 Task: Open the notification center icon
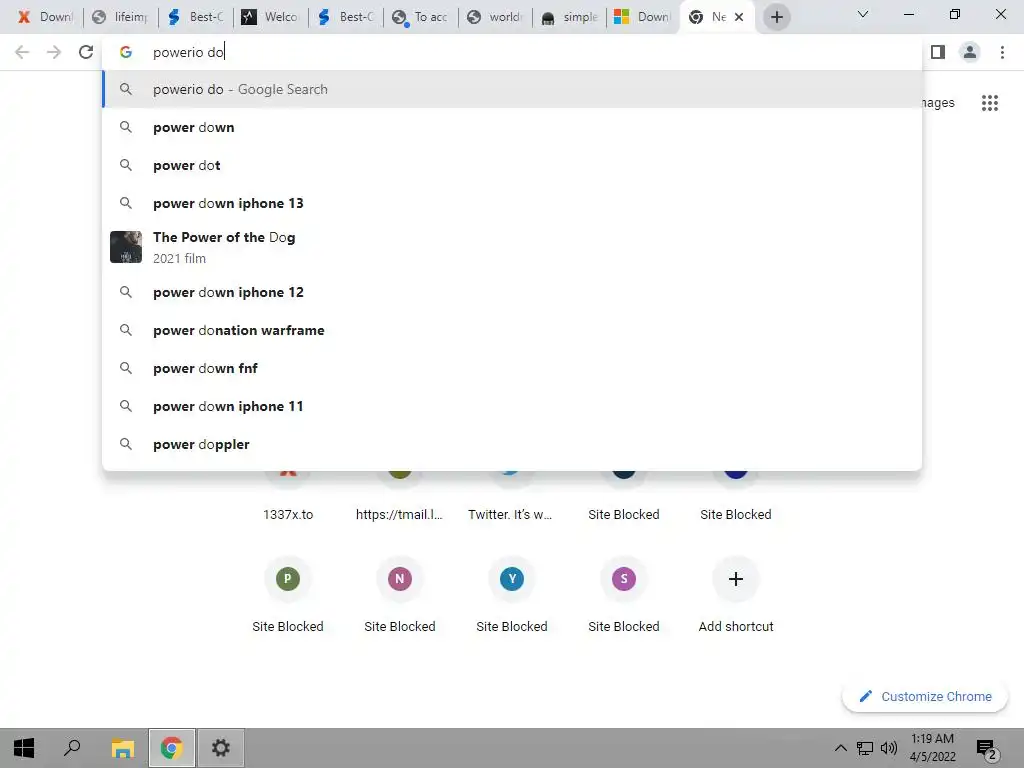point(986,748)
